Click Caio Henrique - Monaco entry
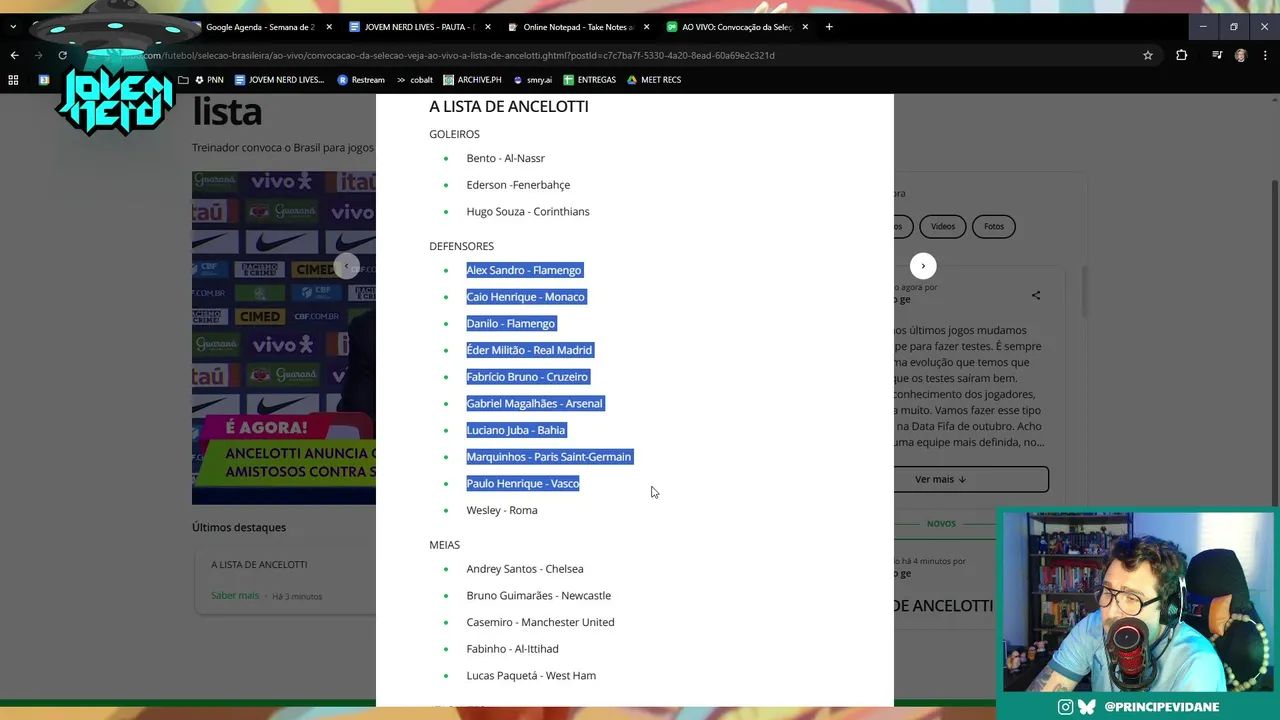 tap(525, 297)
